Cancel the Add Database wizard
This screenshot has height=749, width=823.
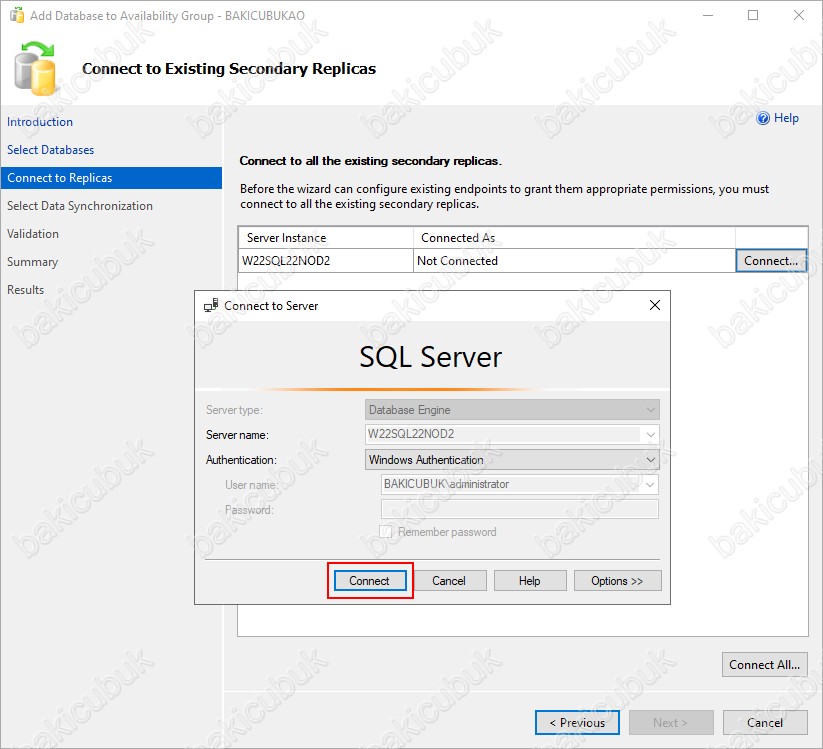click(x=765, y=723)
